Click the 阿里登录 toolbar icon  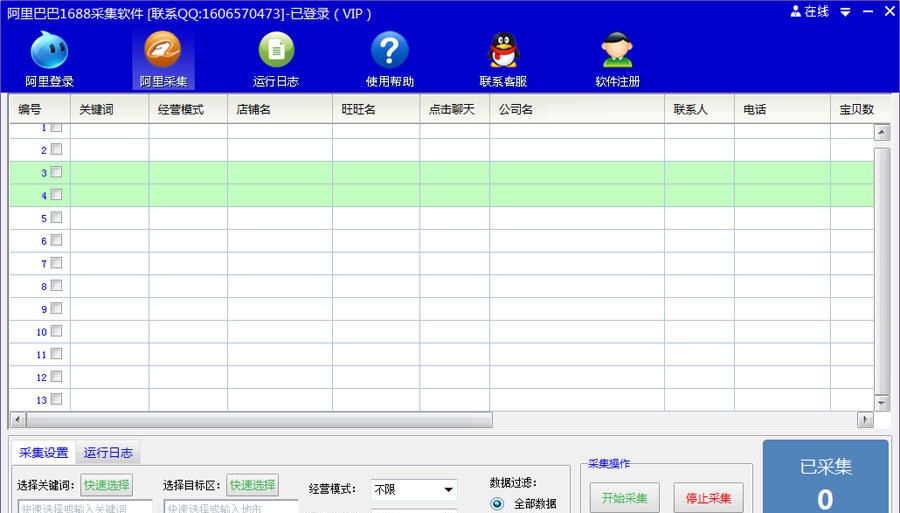click(x=49, y=51)
